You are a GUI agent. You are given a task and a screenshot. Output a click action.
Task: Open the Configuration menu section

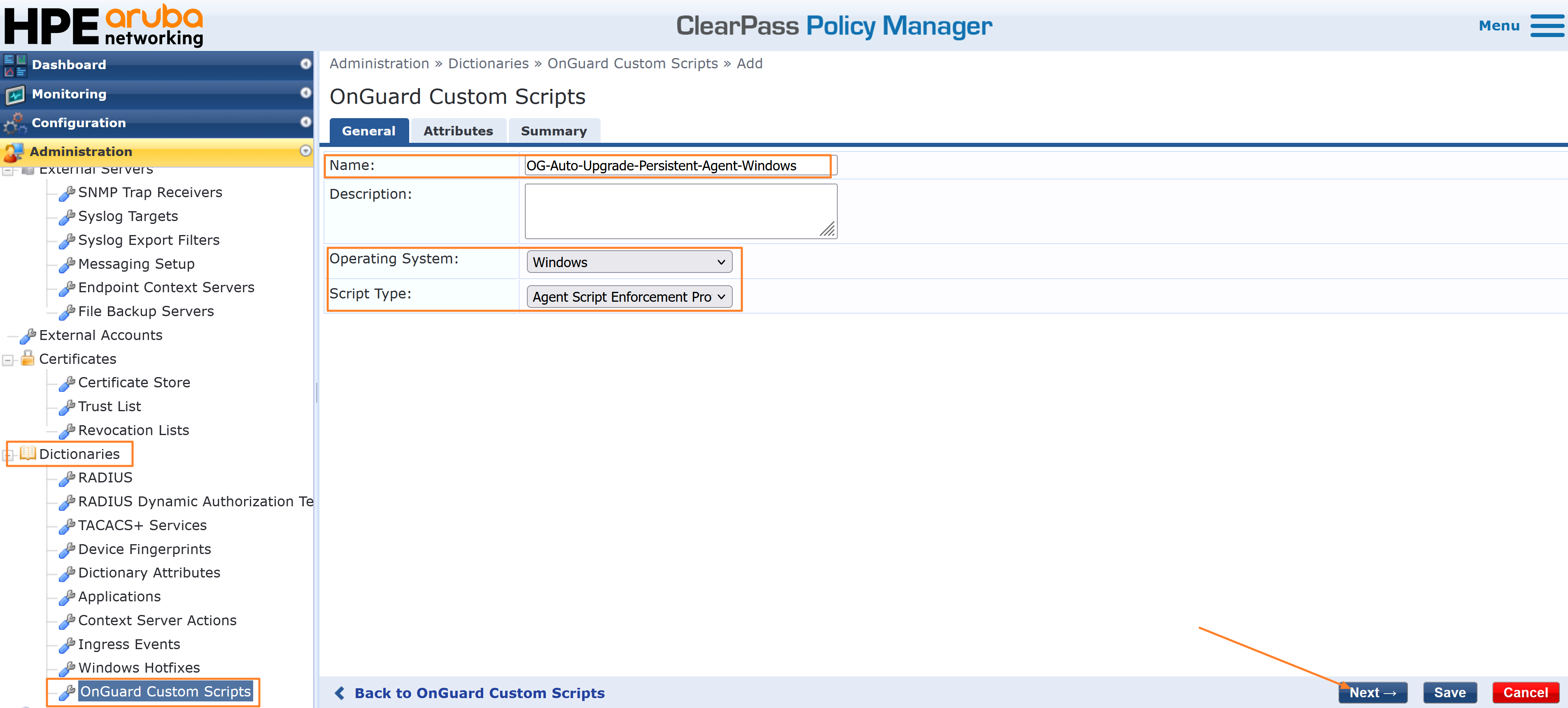pos(157,123)
